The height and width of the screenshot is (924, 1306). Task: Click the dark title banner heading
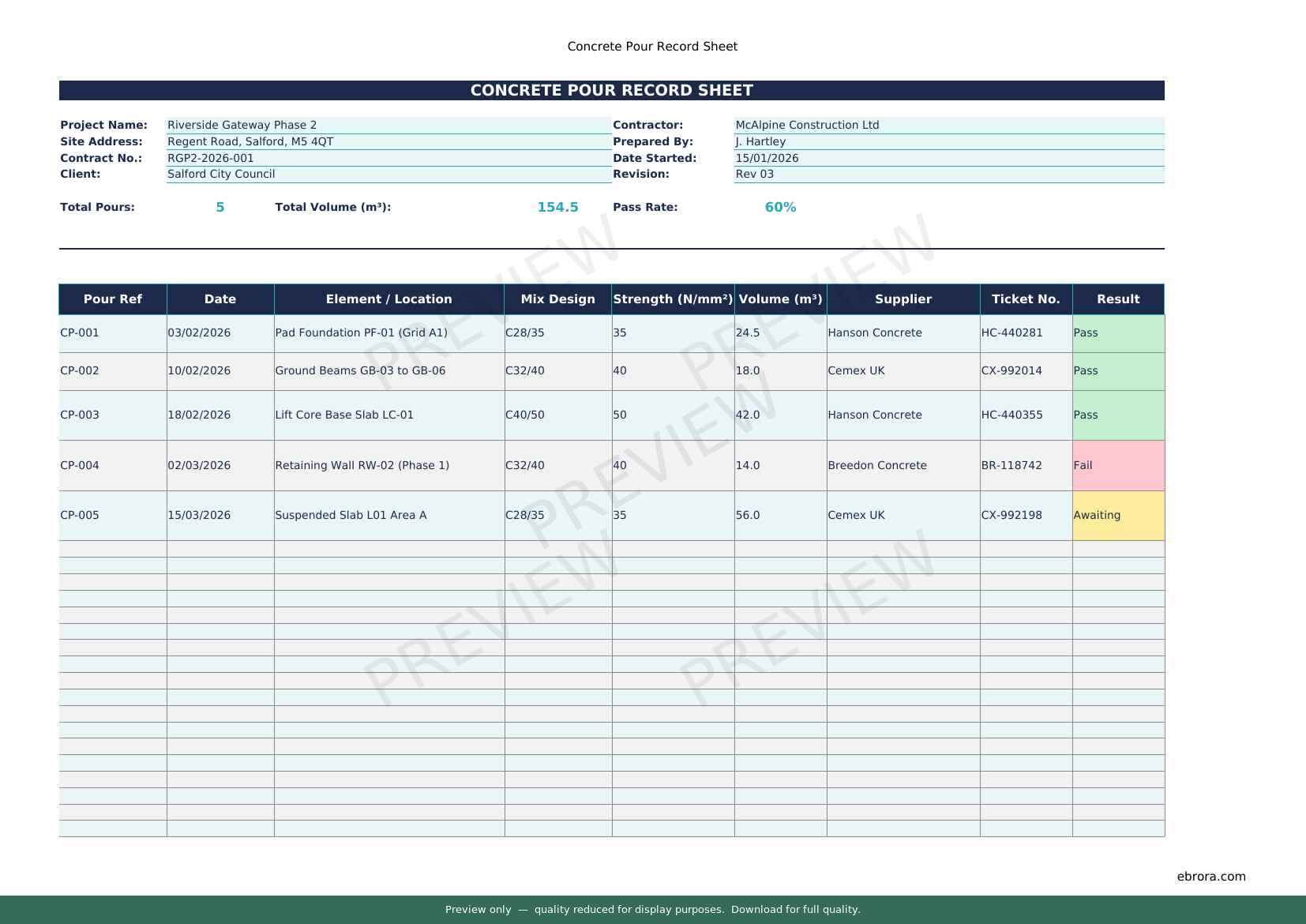611,90
